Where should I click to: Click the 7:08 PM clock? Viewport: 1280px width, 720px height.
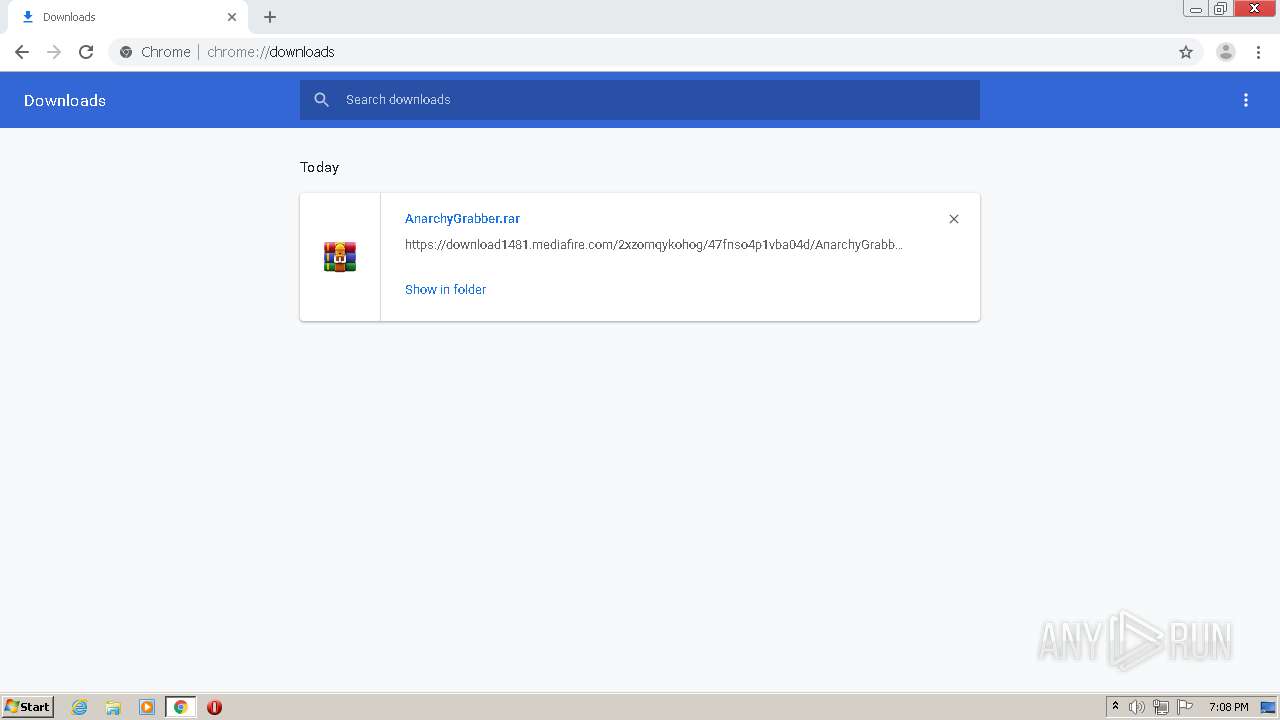click(1229, 707)
